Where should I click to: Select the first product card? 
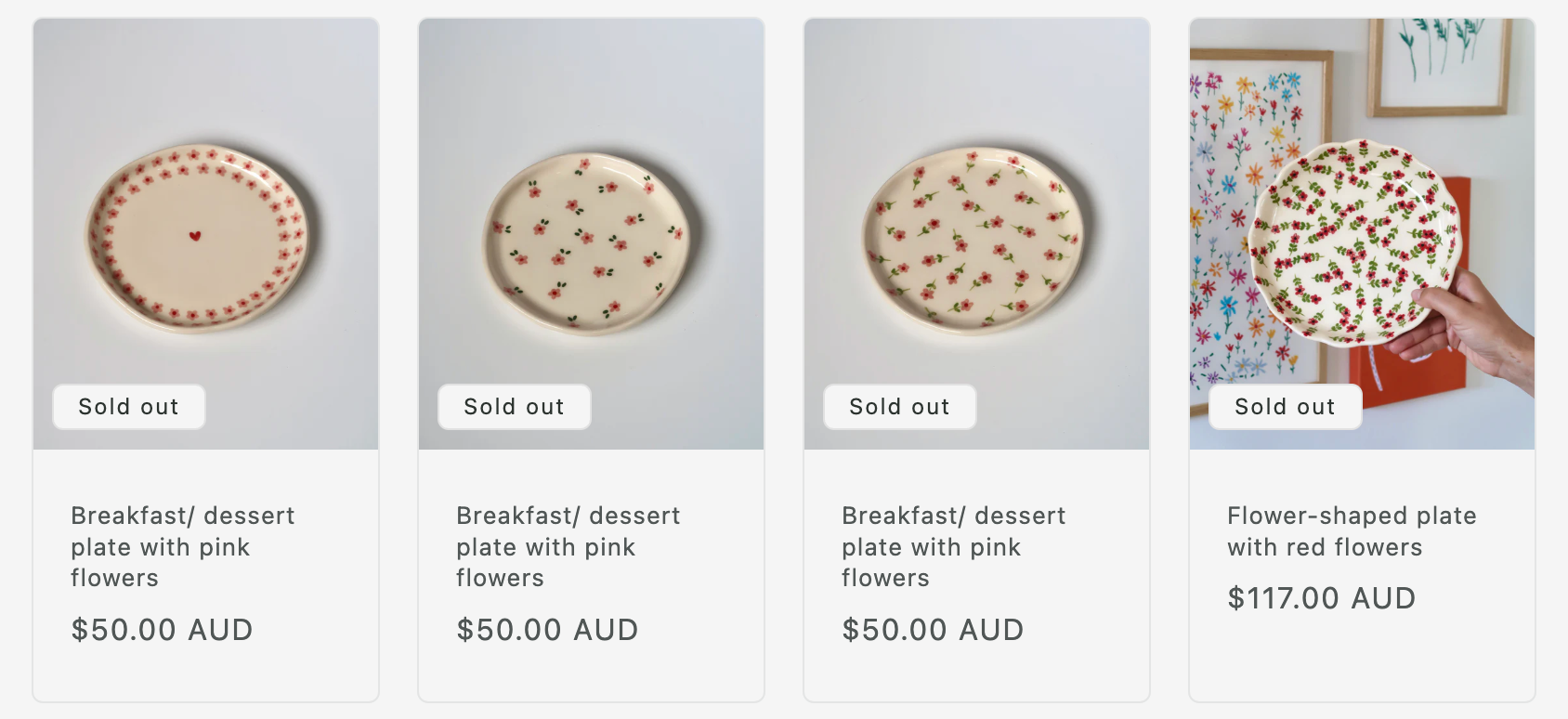(205, 358)
